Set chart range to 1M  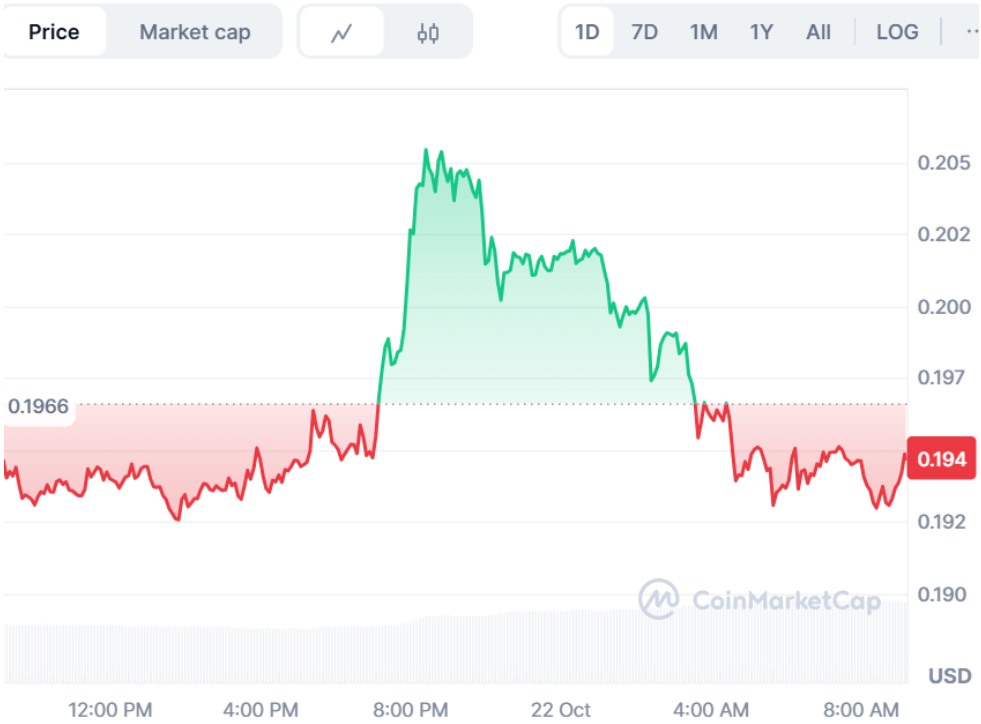click(x=704, y=32)
